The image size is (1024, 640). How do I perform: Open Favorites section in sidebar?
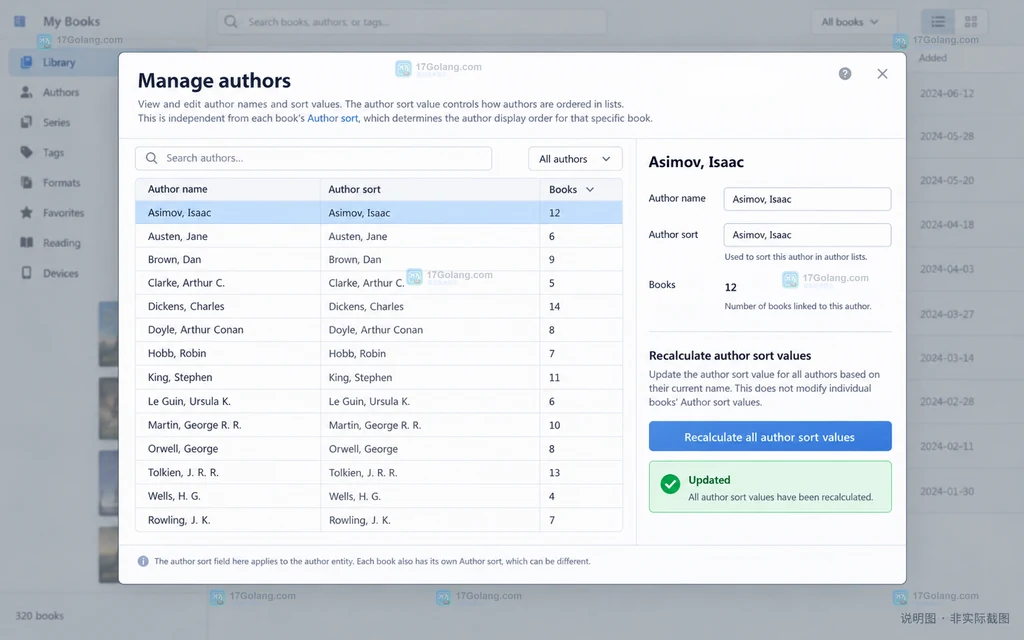(x=64, y=212)
